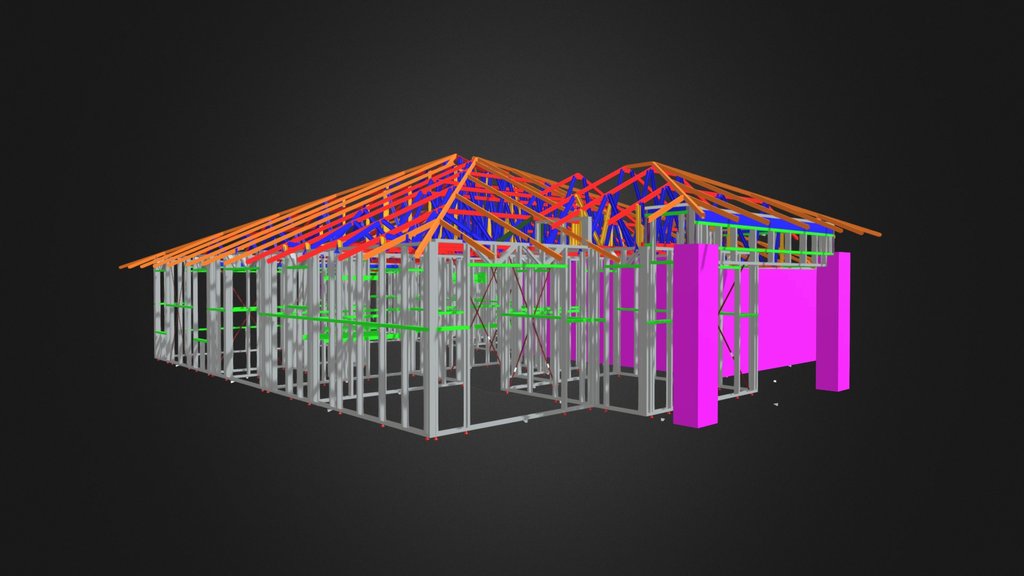This screenshot has width=1024, height=576.
Task: Select the tall magenta front pillar
Action: (x=696, y=336)
